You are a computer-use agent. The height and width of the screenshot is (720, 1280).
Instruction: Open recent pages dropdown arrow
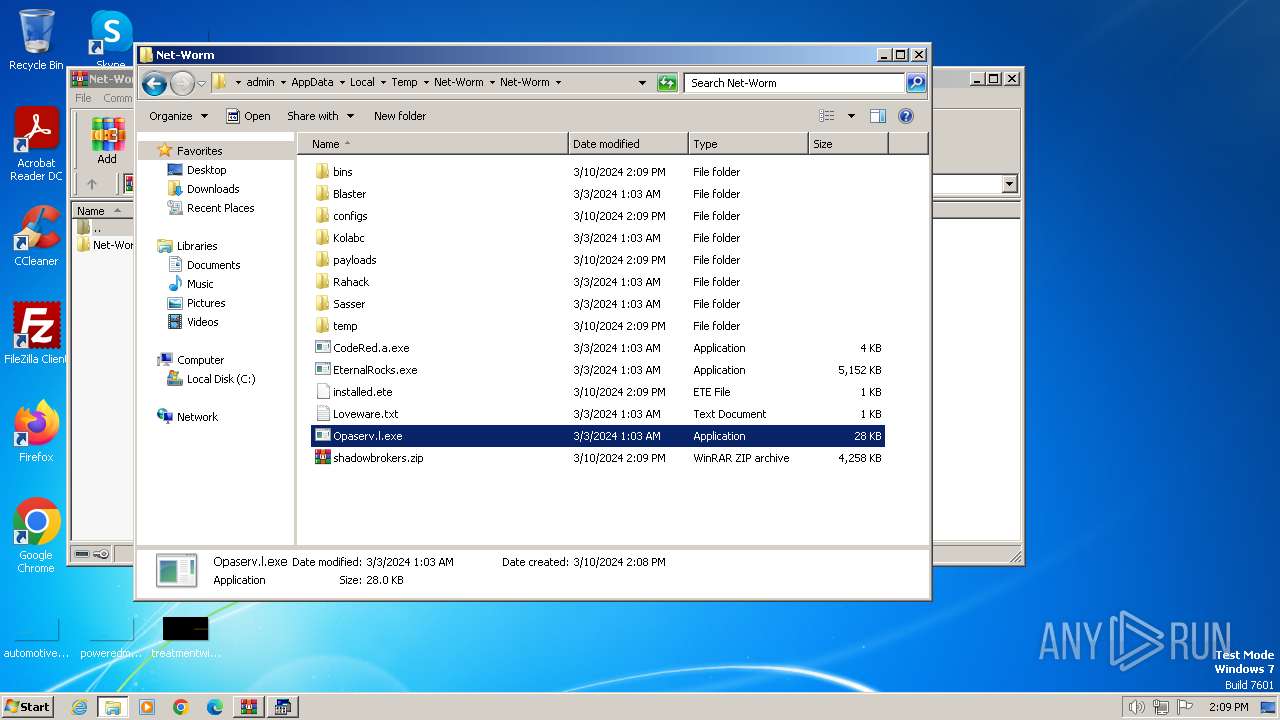[201, 83]
